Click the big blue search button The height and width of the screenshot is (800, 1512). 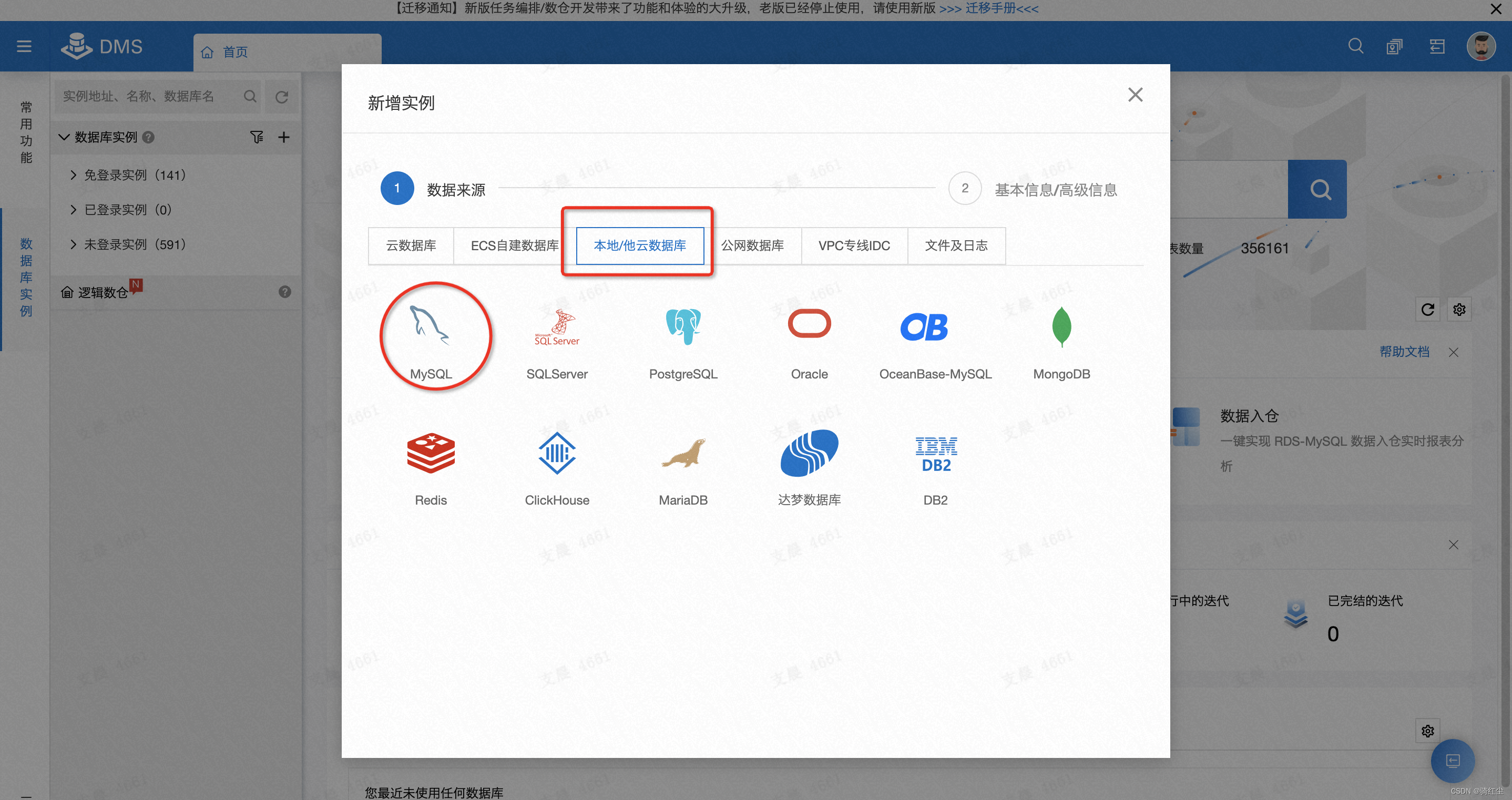click(x=1316, y=189)
